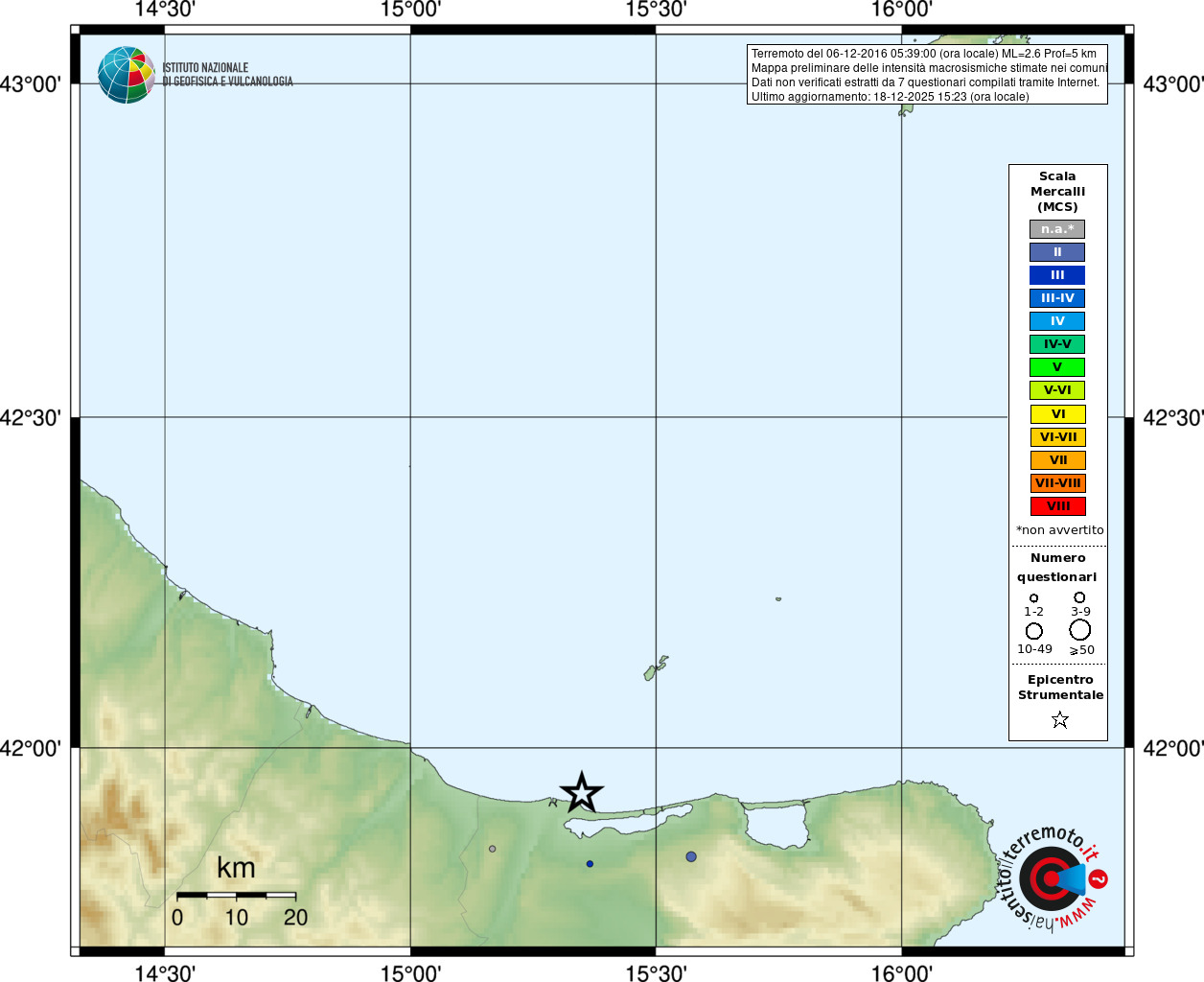Click the top 15°30' longitude label
This screenshot has width=1204, height=982.
[656, 10]
